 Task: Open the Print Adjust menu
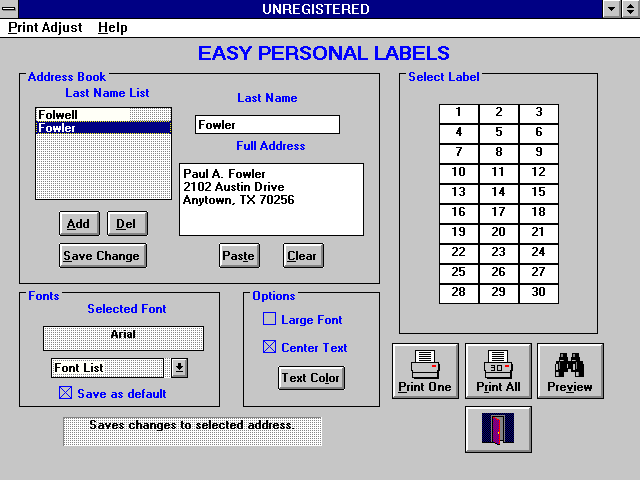coord(45,28)
